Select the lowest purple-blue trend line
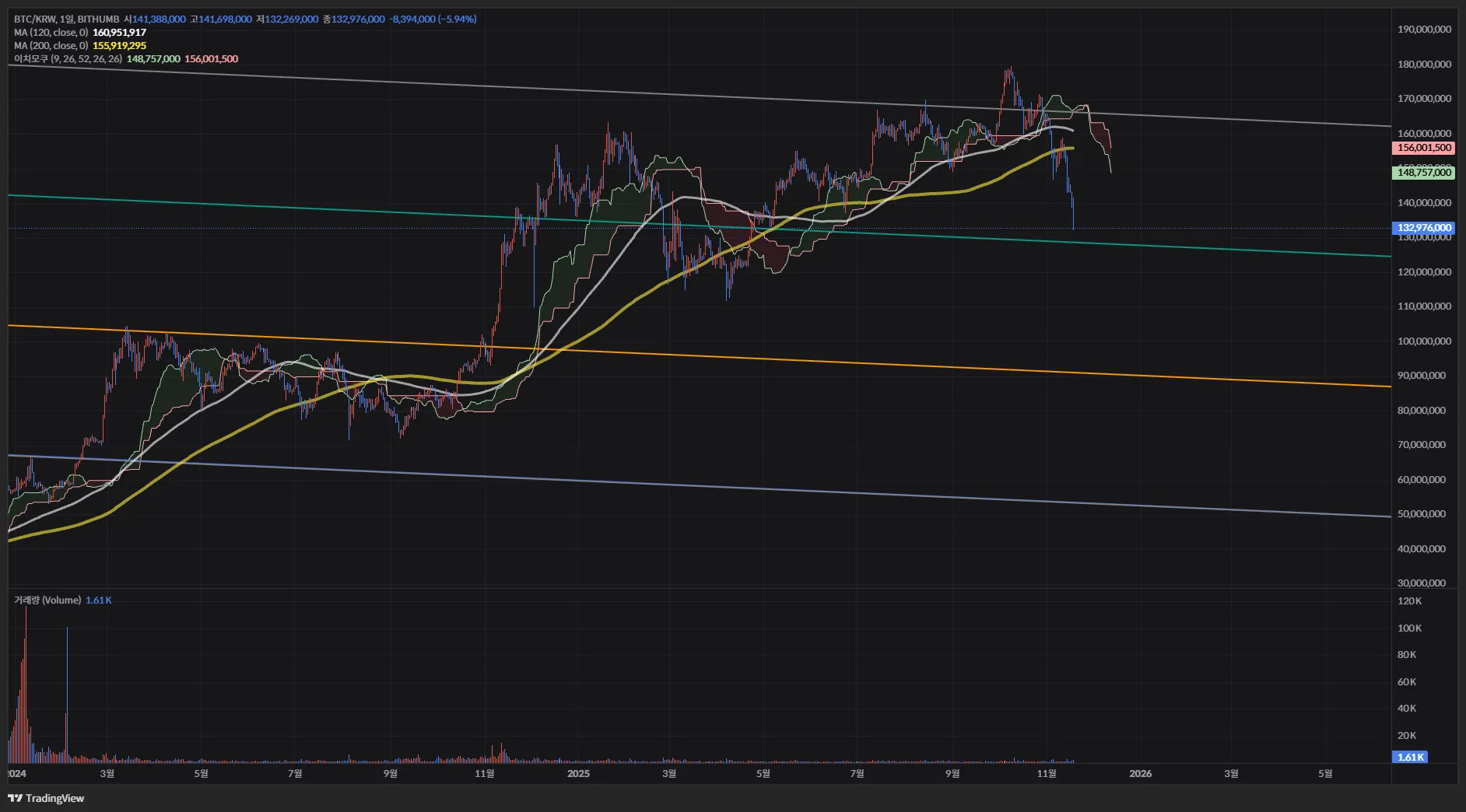Image resolution: width=1466 pixels, height=812 pixels. [778, 488]
